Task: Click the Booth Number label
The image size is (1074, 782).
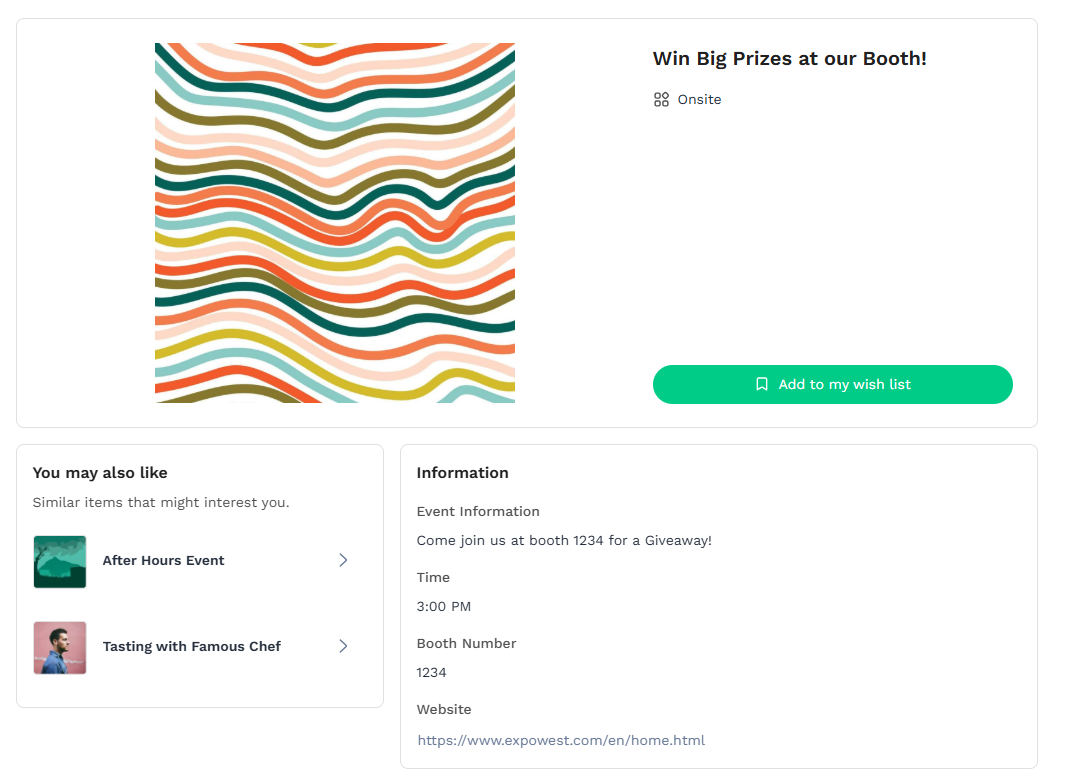Action: [x=466, y=643]
